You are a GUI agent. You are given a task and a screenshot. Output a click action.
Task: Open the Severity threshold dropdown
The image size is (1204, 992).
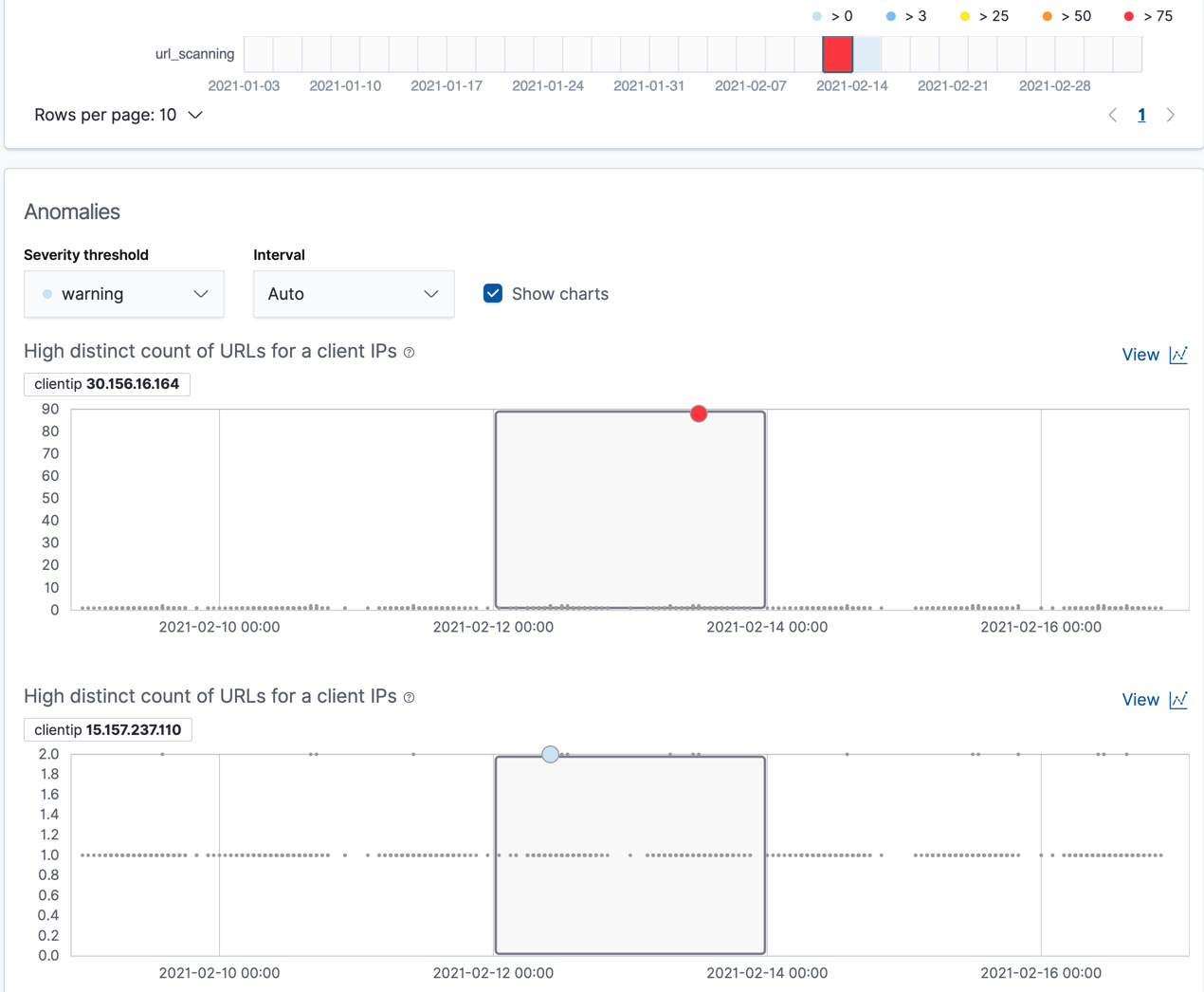[123, 294]
